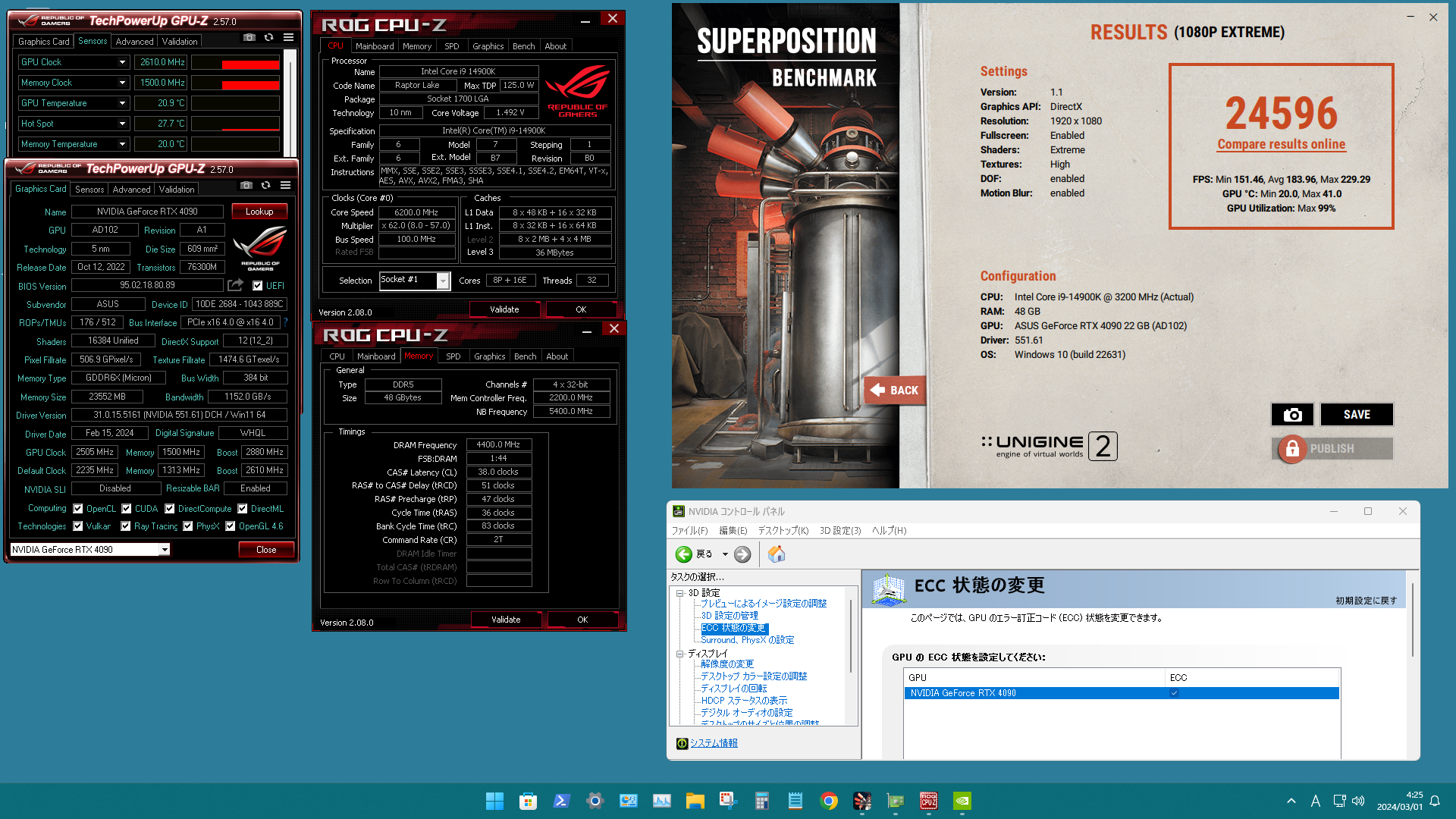Click the SAVE button in Superposition results
The image size is (1456, 819).
point(1357,415)
